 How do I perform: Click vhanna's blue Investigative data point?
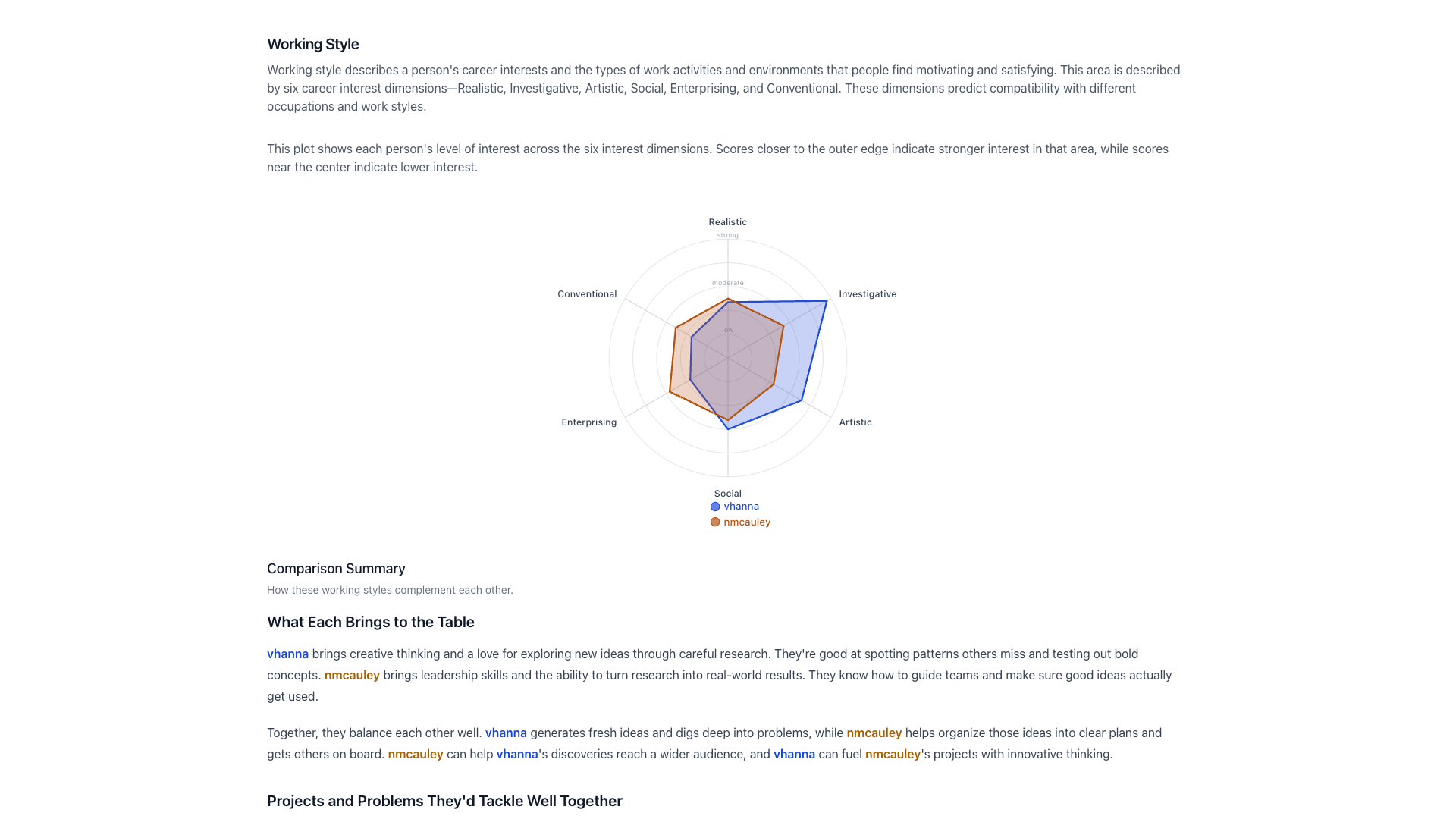coord(827,302)
